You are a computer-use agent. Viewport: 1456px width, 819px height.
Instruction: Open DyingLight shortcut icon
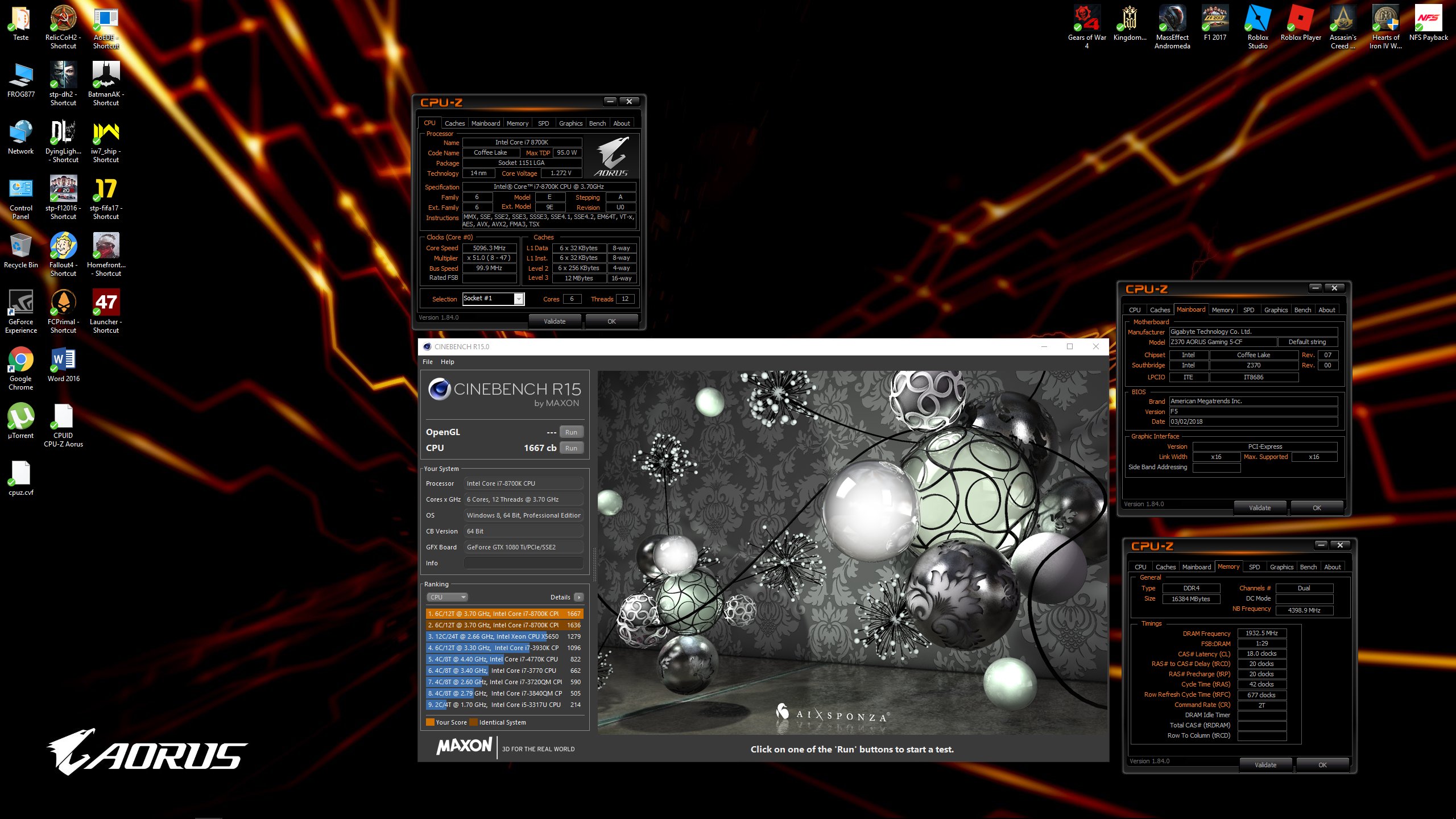[x=63, y=140]
